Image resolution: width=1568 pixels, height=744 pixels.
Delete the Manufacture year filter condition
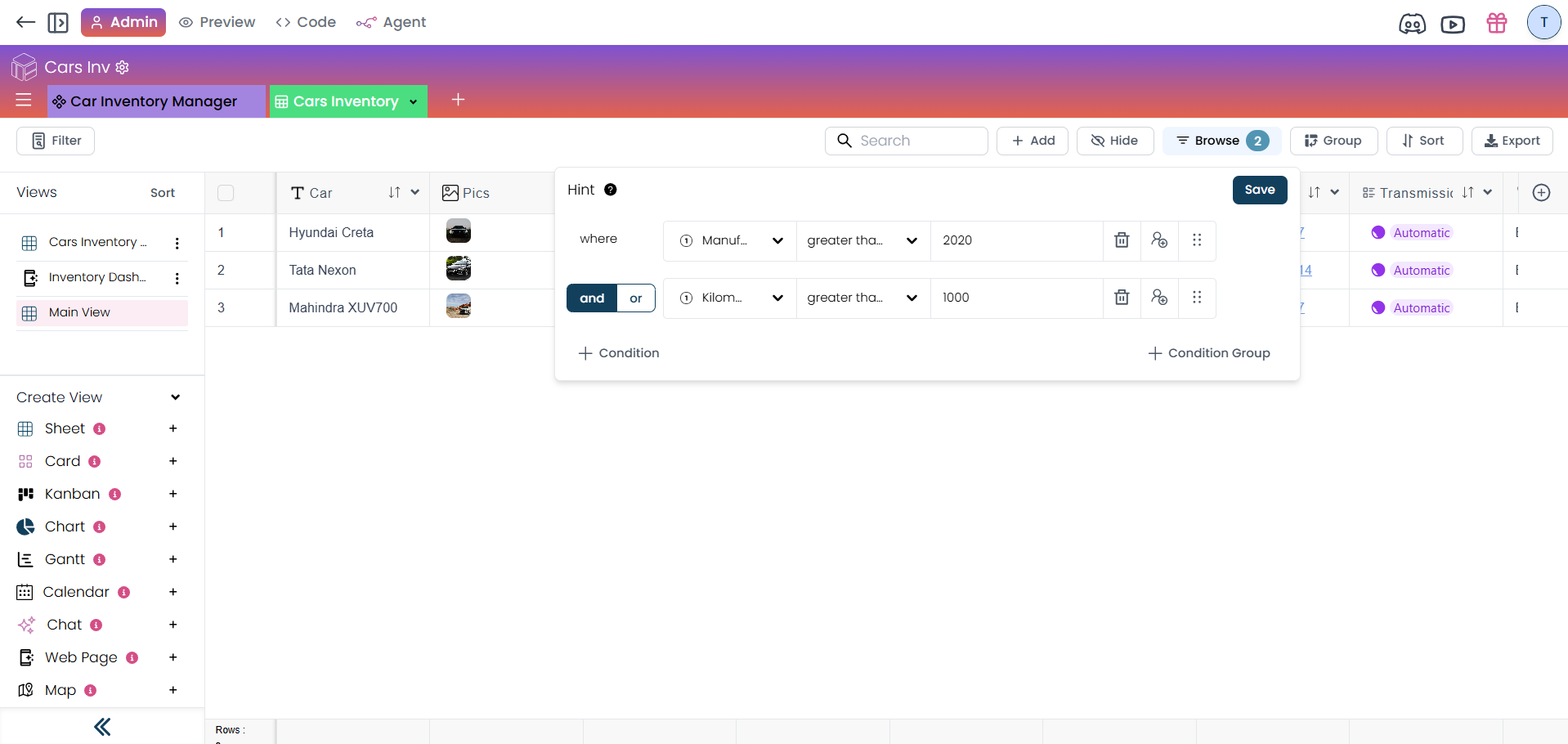(1122, 240)
